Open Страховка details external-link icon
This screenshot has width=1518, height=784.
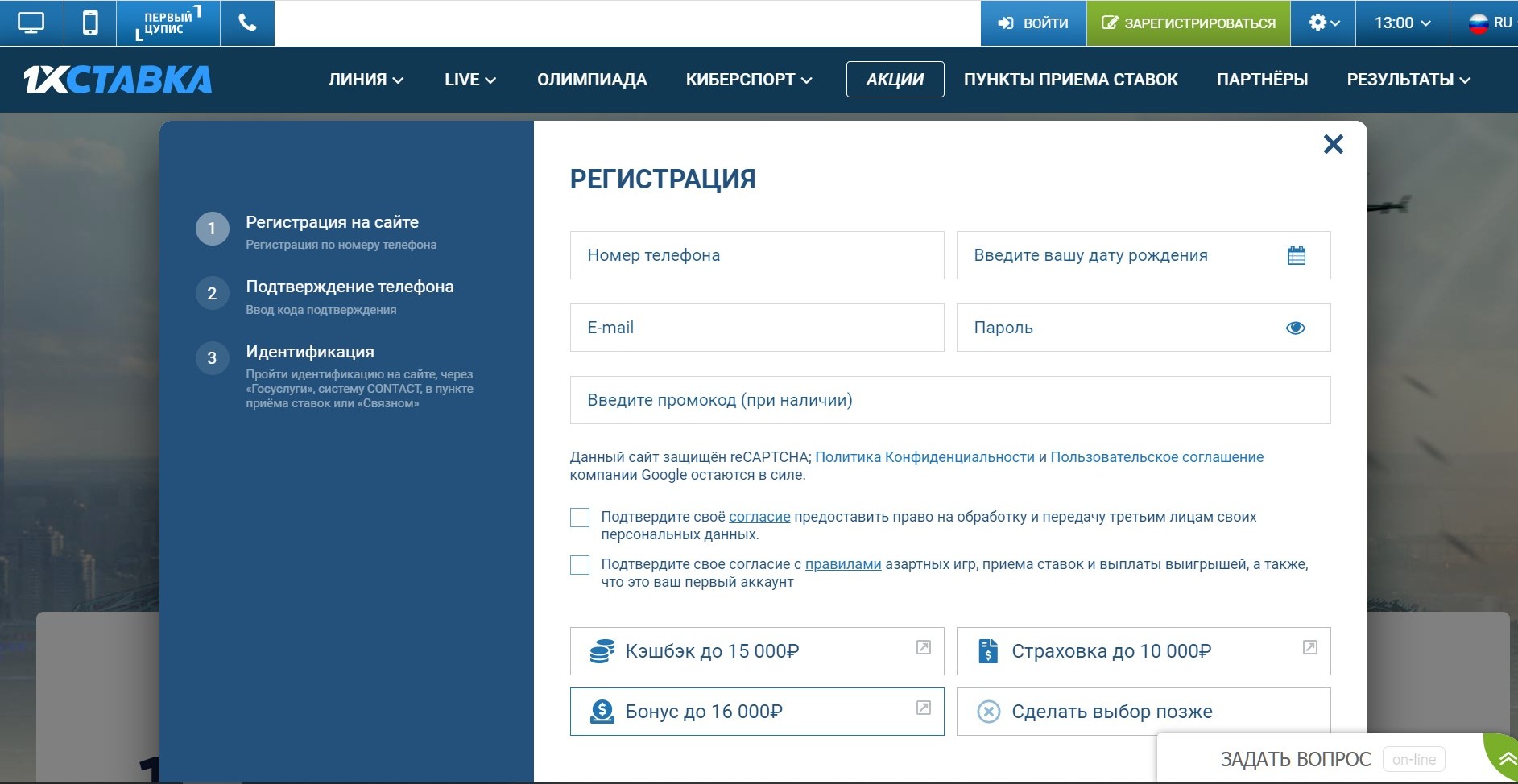click(1310, 647)
